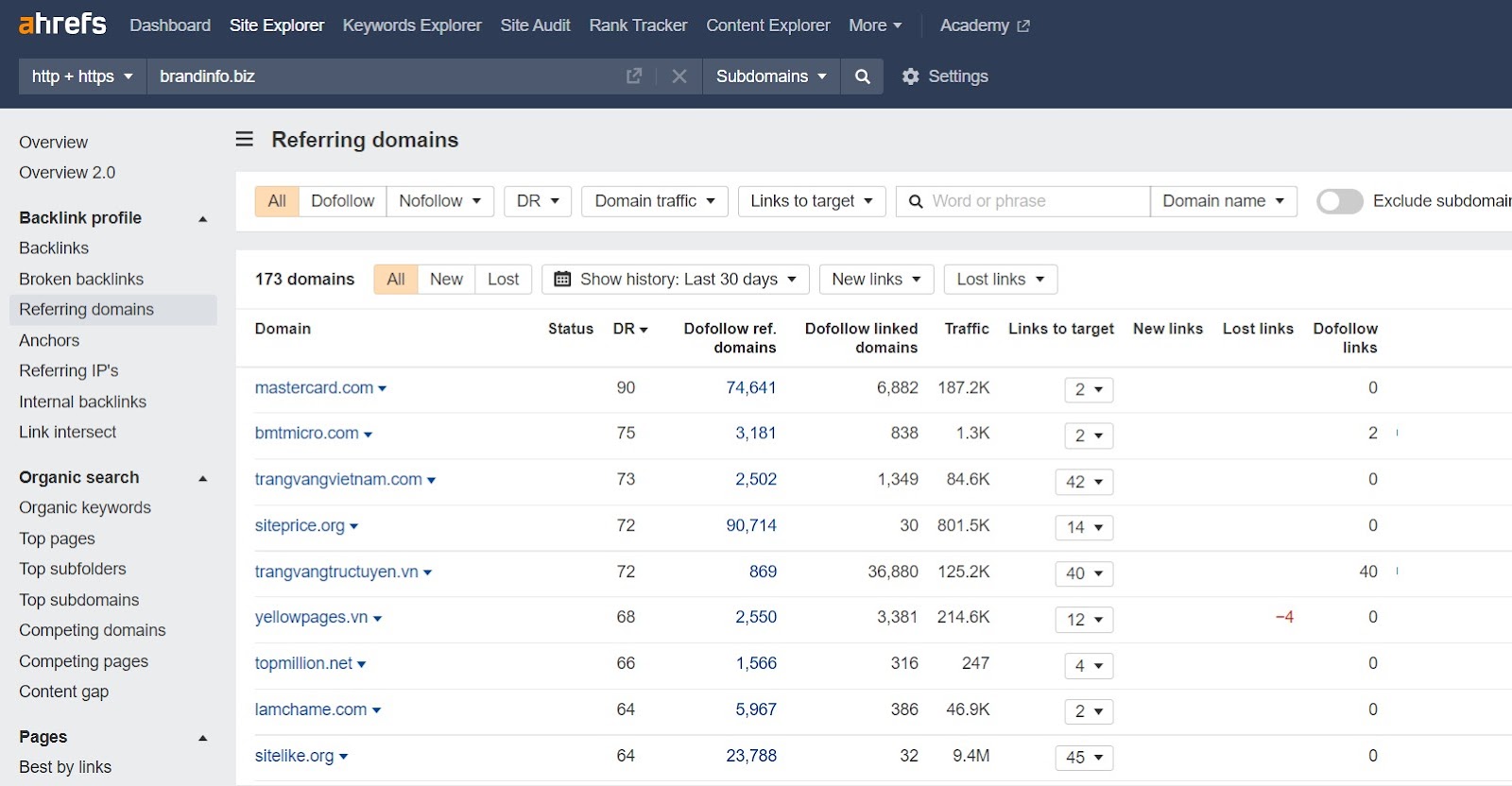1512x786 pixels.
Task: Open Content Explorer
Action: tap(768, 26)
